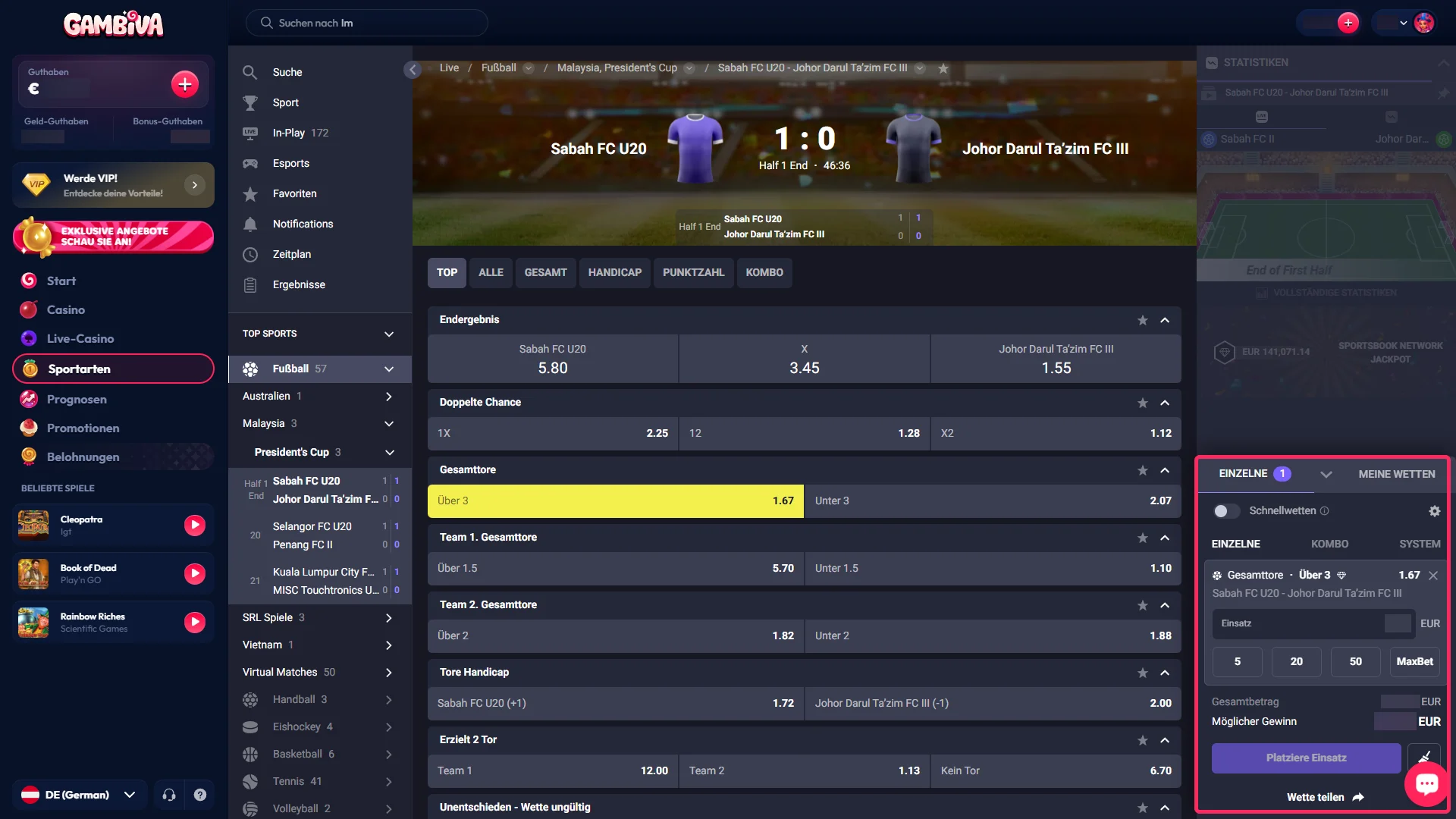The height and width of the screenshot is (819, 1456).
Task: Star the Gesamttore market
Action: tap(1142, 470)
